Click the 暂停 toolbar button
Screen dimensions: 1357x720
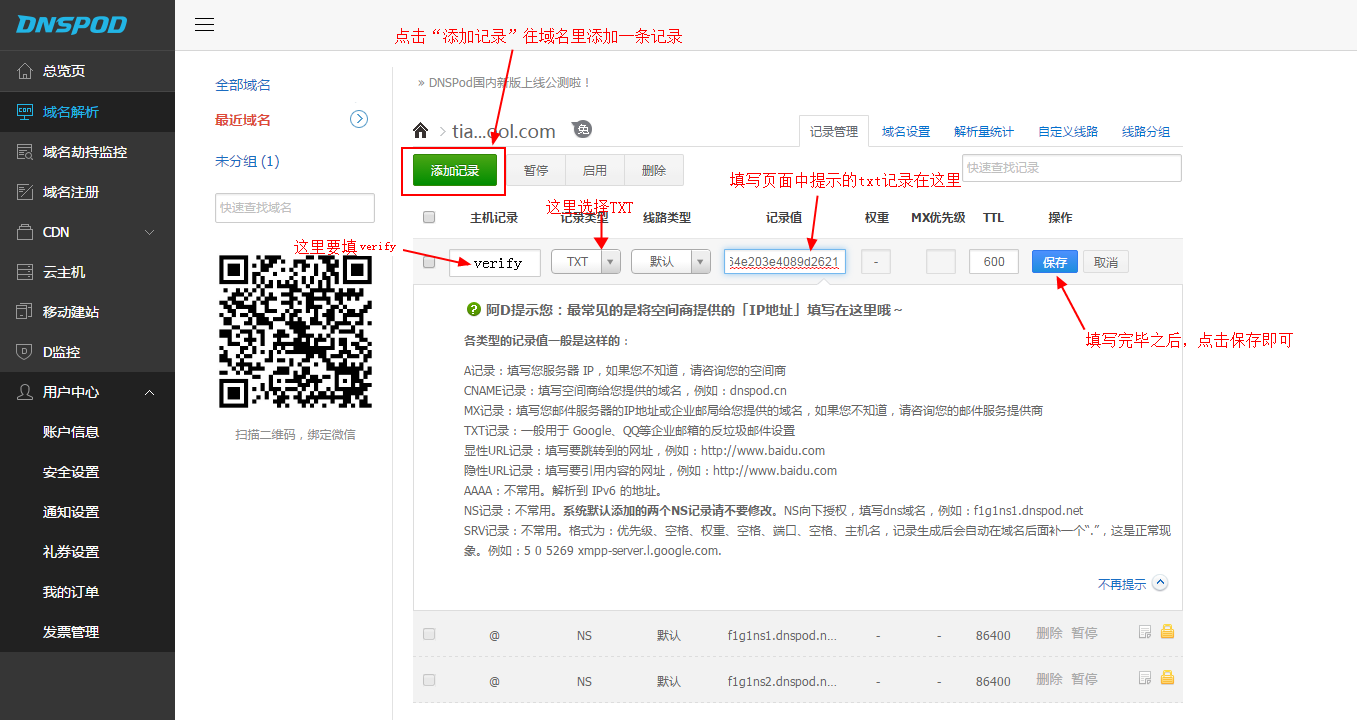536,170
